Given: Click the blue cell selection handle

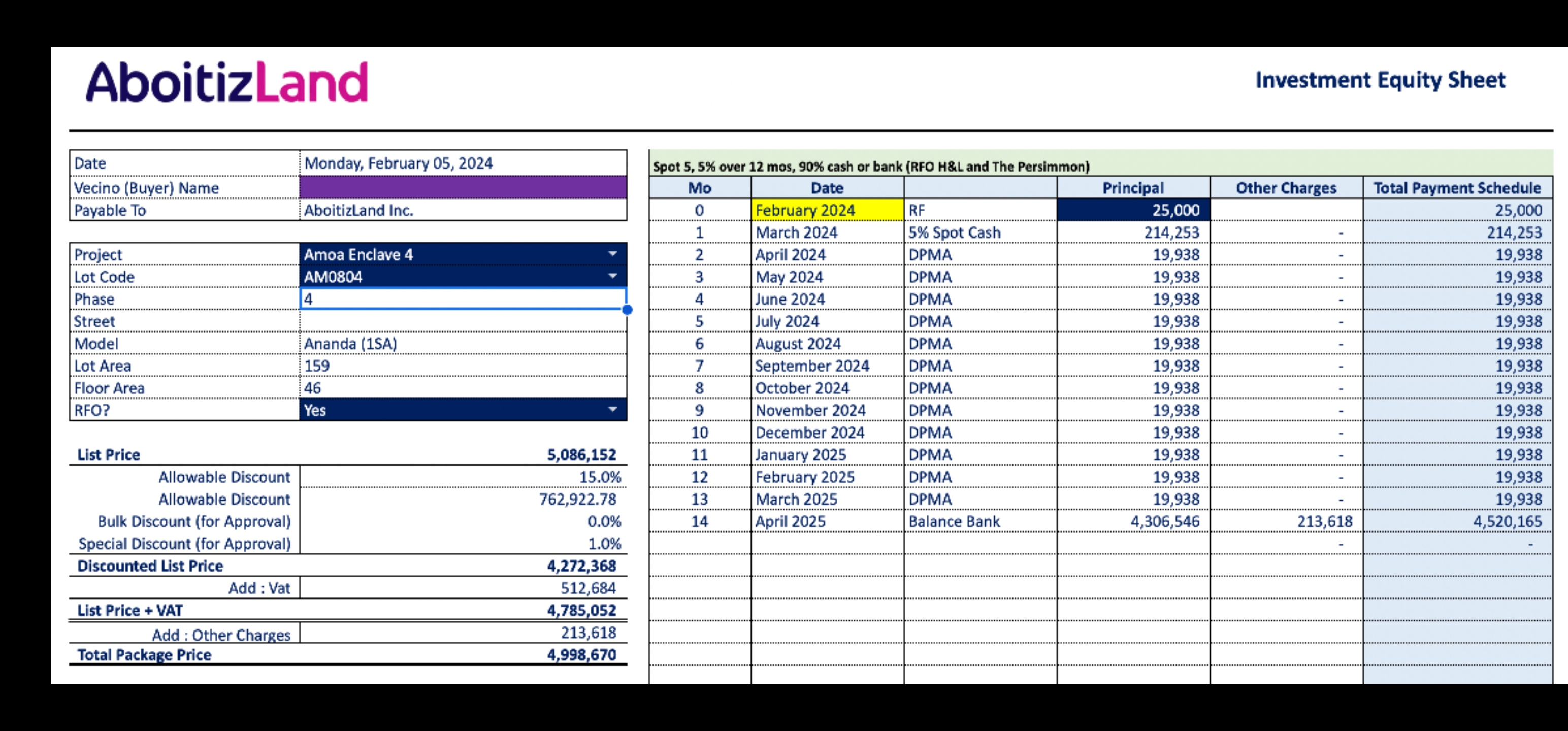Looking at the screenshot, I should coord(628,310).
